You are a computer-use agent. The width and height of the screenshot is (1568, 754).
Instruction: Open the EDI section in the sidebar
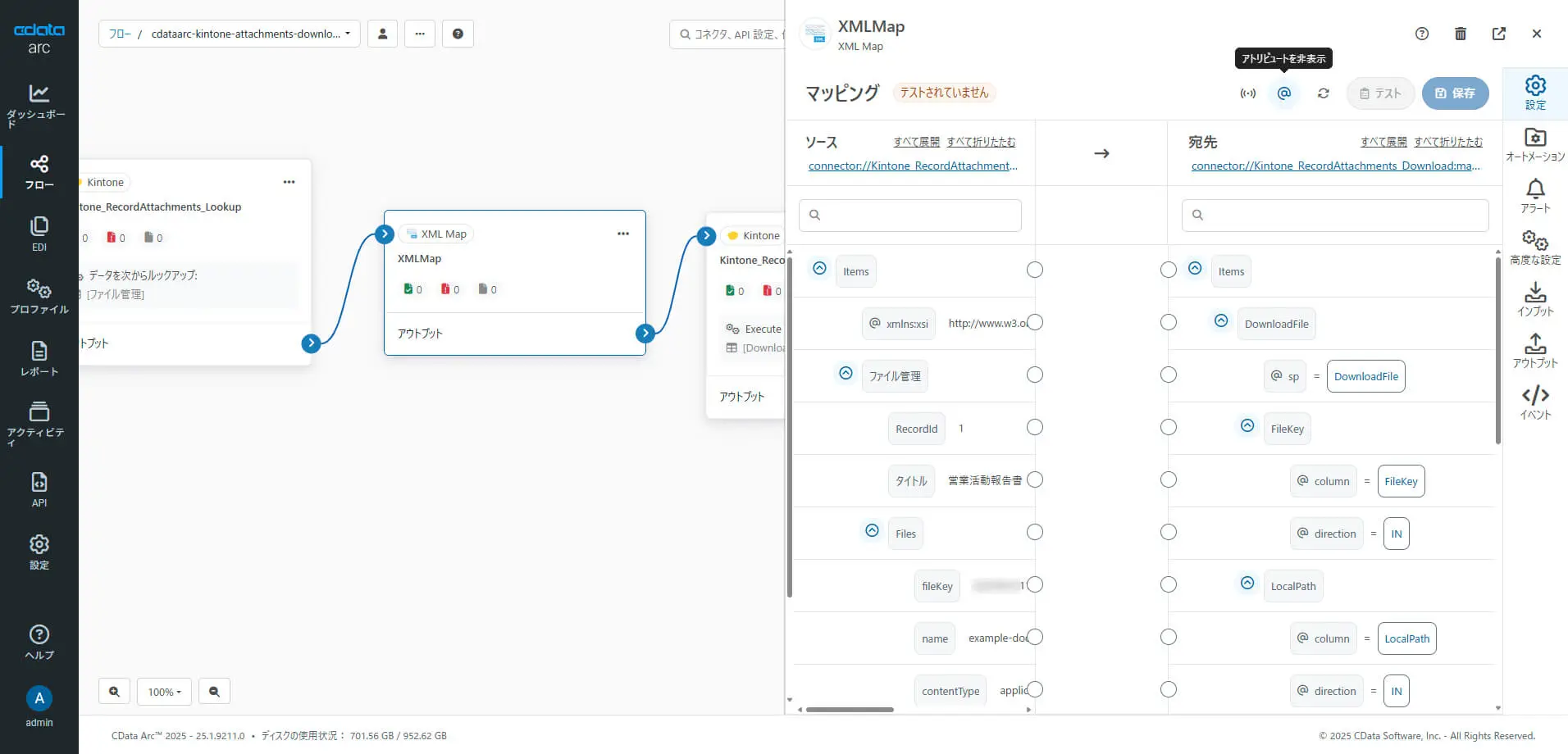(x=39, y=234)
